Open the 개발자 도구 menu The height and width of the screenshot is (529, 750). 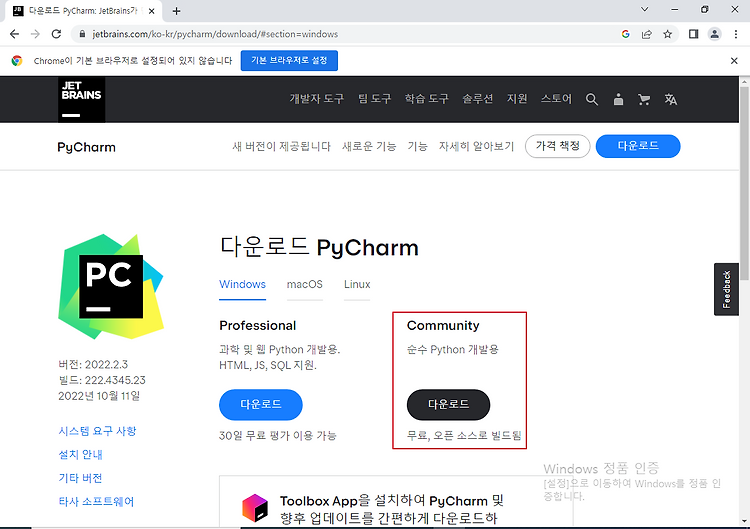(x=317, y=99)
